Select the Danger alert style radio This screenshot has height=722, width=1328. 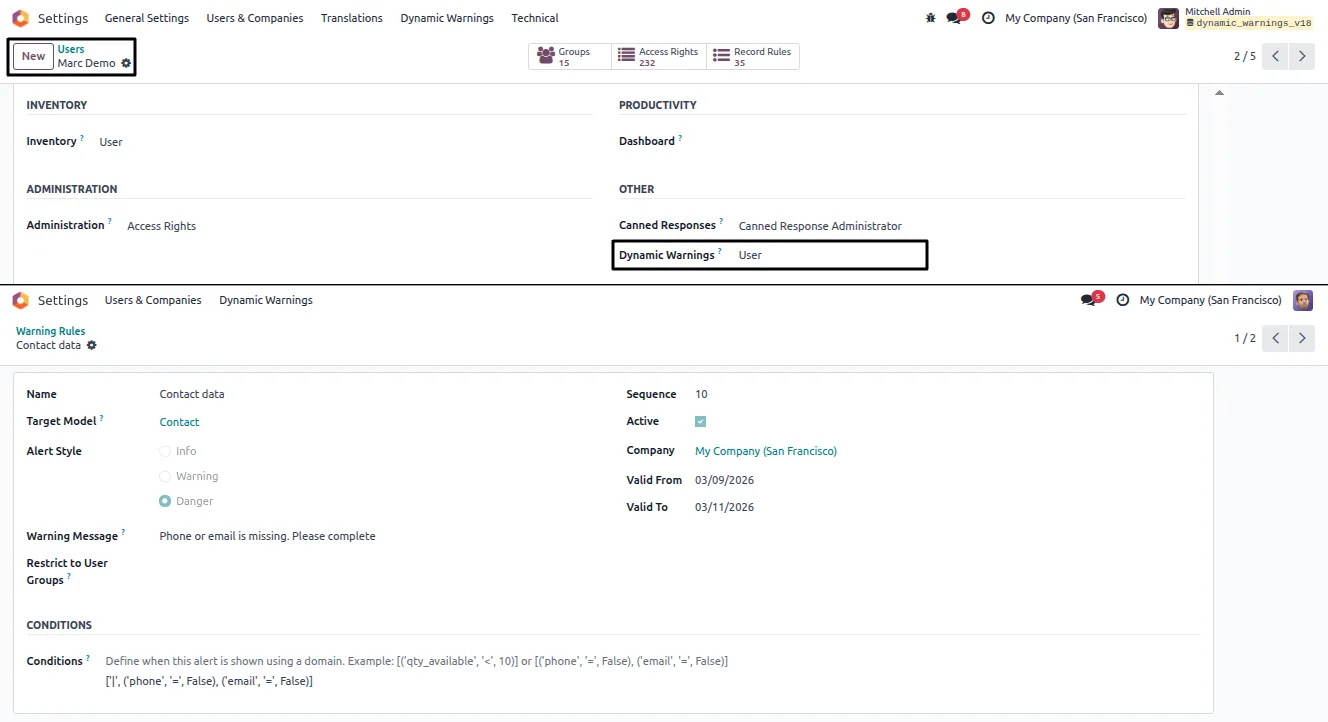(165, 501)
